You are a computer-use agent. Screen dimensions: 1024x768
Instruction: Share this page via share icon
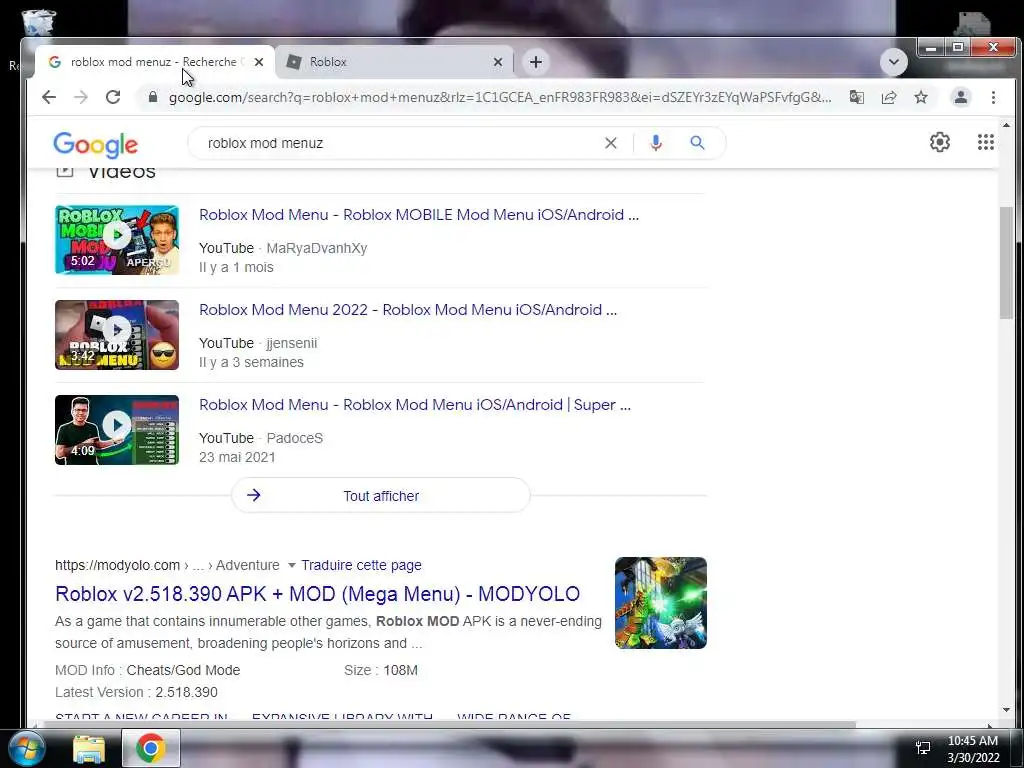pyautogui.click(x=889, y=97)
